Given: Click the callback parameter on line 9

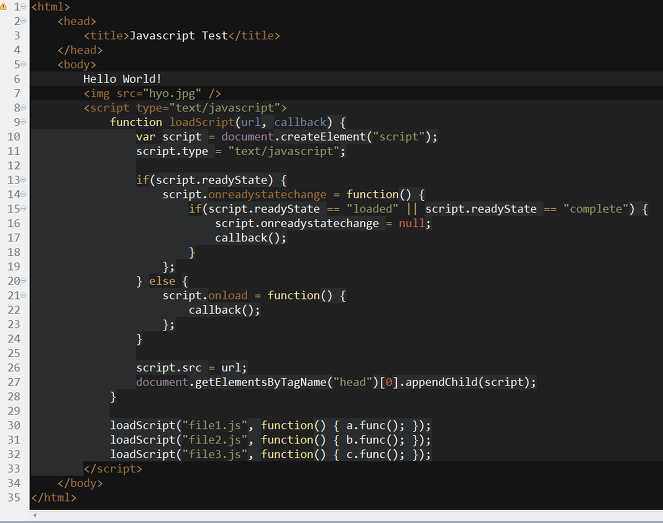Looking at the screenshot, I should pos(300,122).
